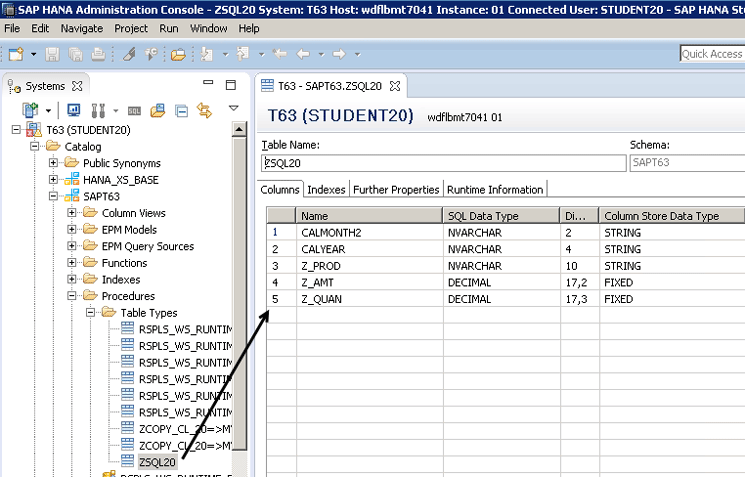Expand the Public Synonyms folder

[53, 162]
